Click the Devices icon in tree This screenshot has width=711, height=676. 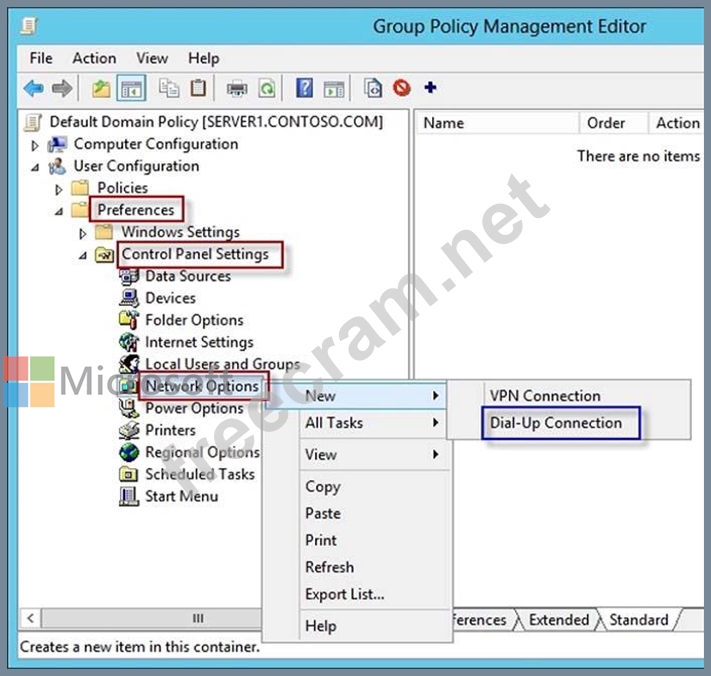pos(129,298)
